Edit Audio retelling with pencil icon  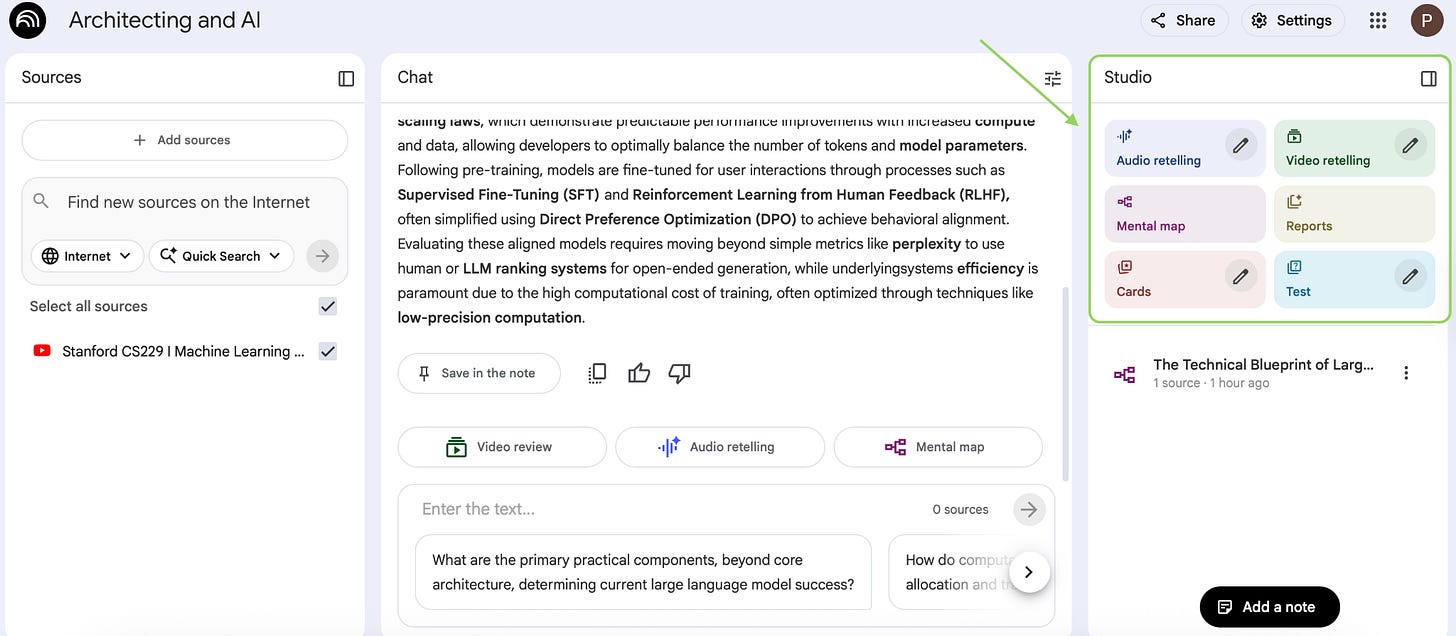[x=1240, y=146]
